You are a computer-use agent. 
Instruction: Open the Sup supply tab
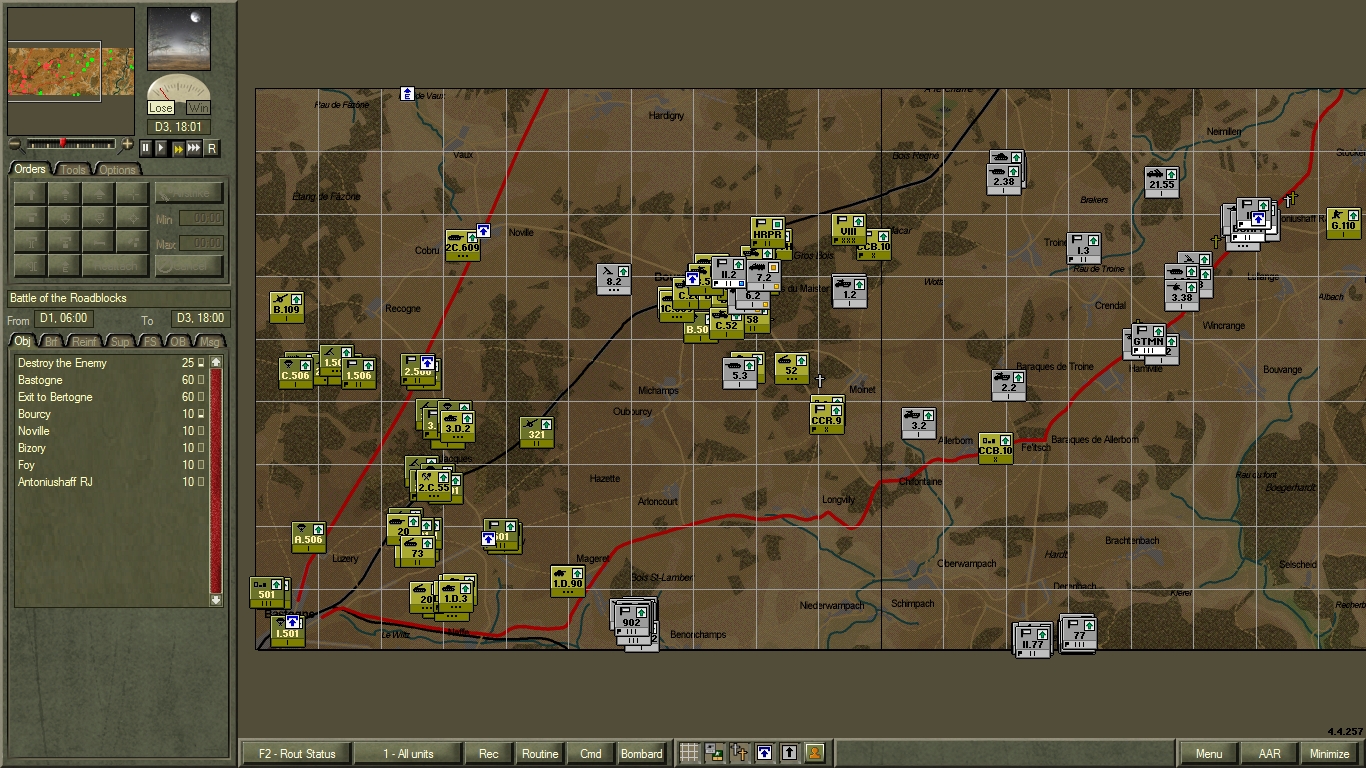point(121,342)
